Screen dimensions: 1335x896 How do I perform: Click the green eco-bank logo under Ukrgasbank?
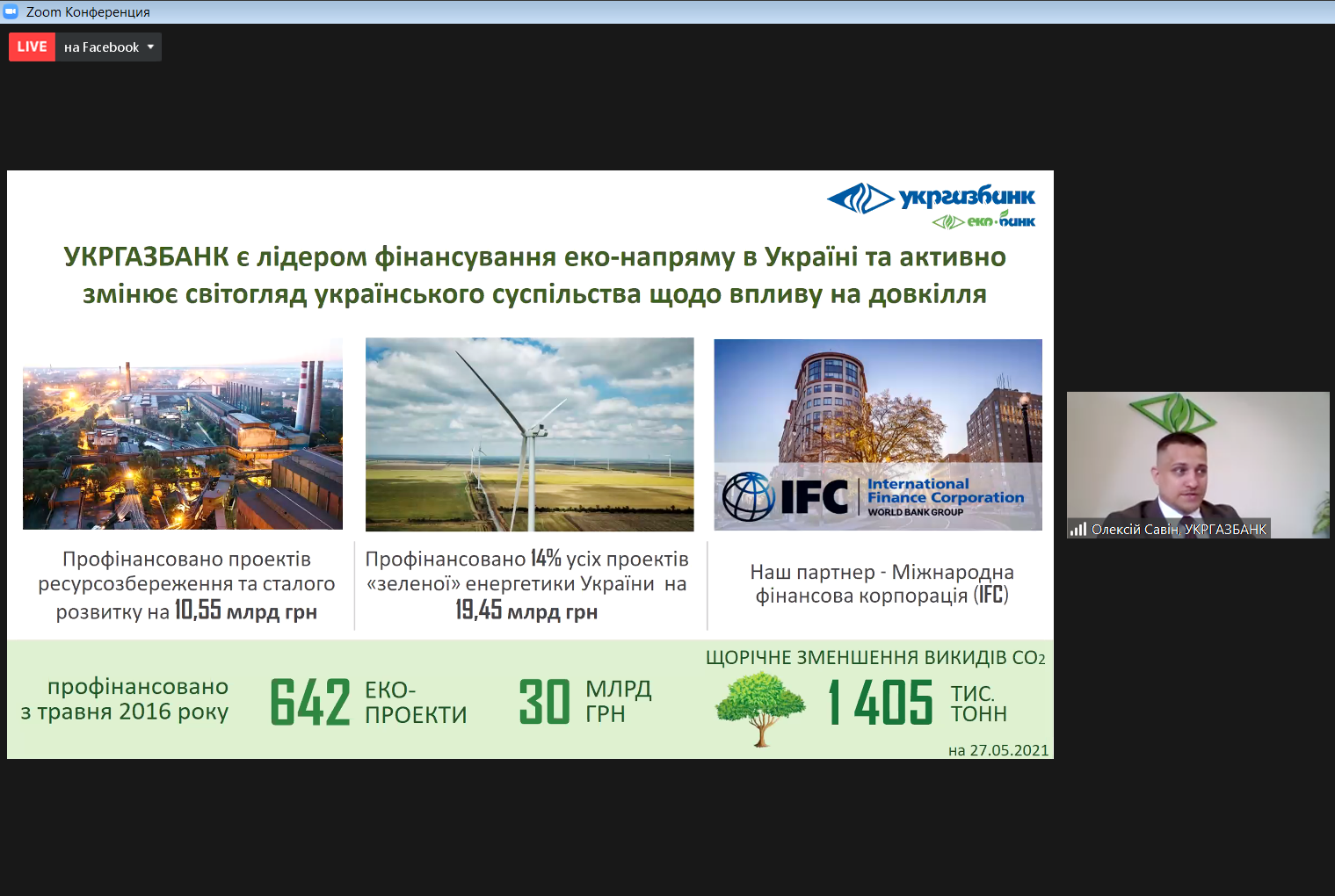point(983,221)
